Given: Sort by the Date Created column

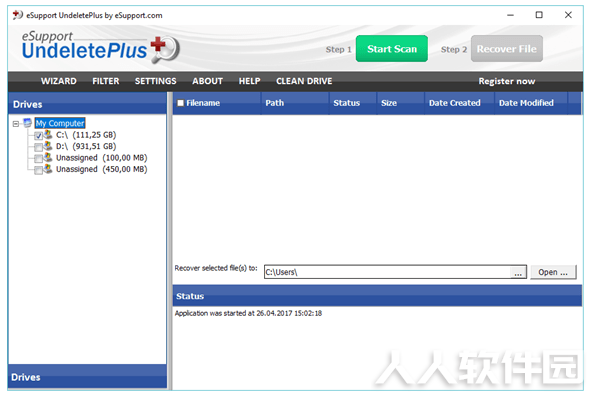Looking at the screenshot, I should tap(459, 103).
